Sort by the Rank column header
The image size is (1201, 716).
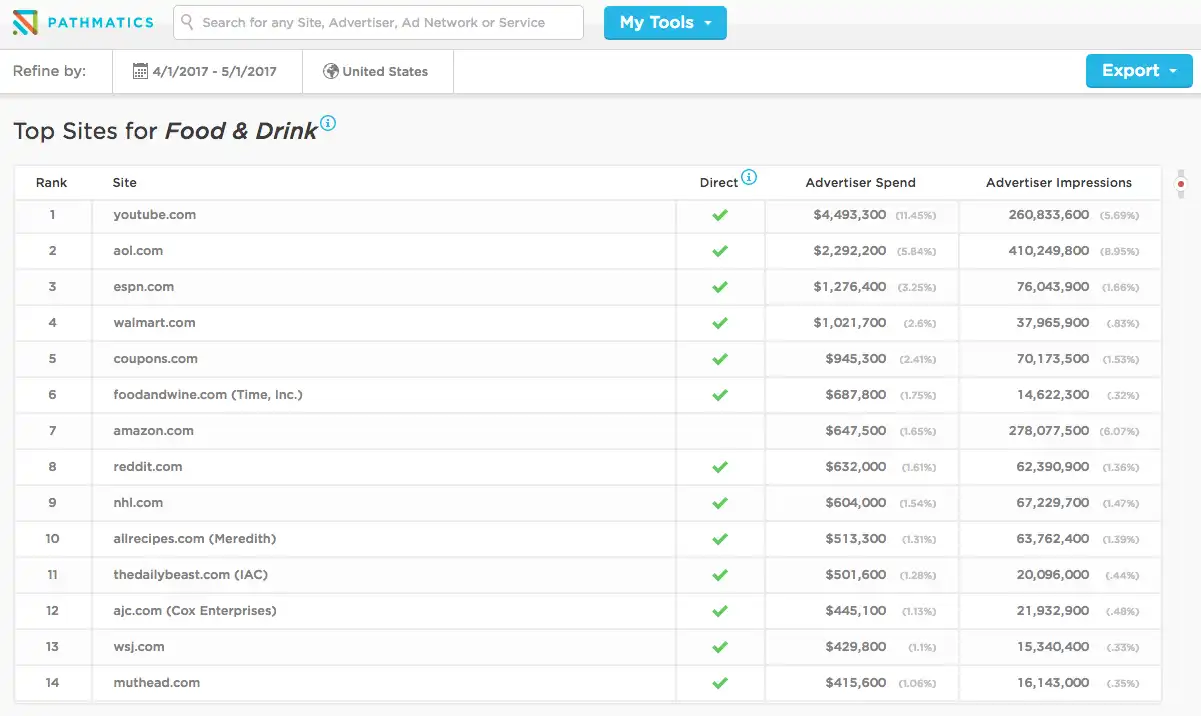coord(52,183)
